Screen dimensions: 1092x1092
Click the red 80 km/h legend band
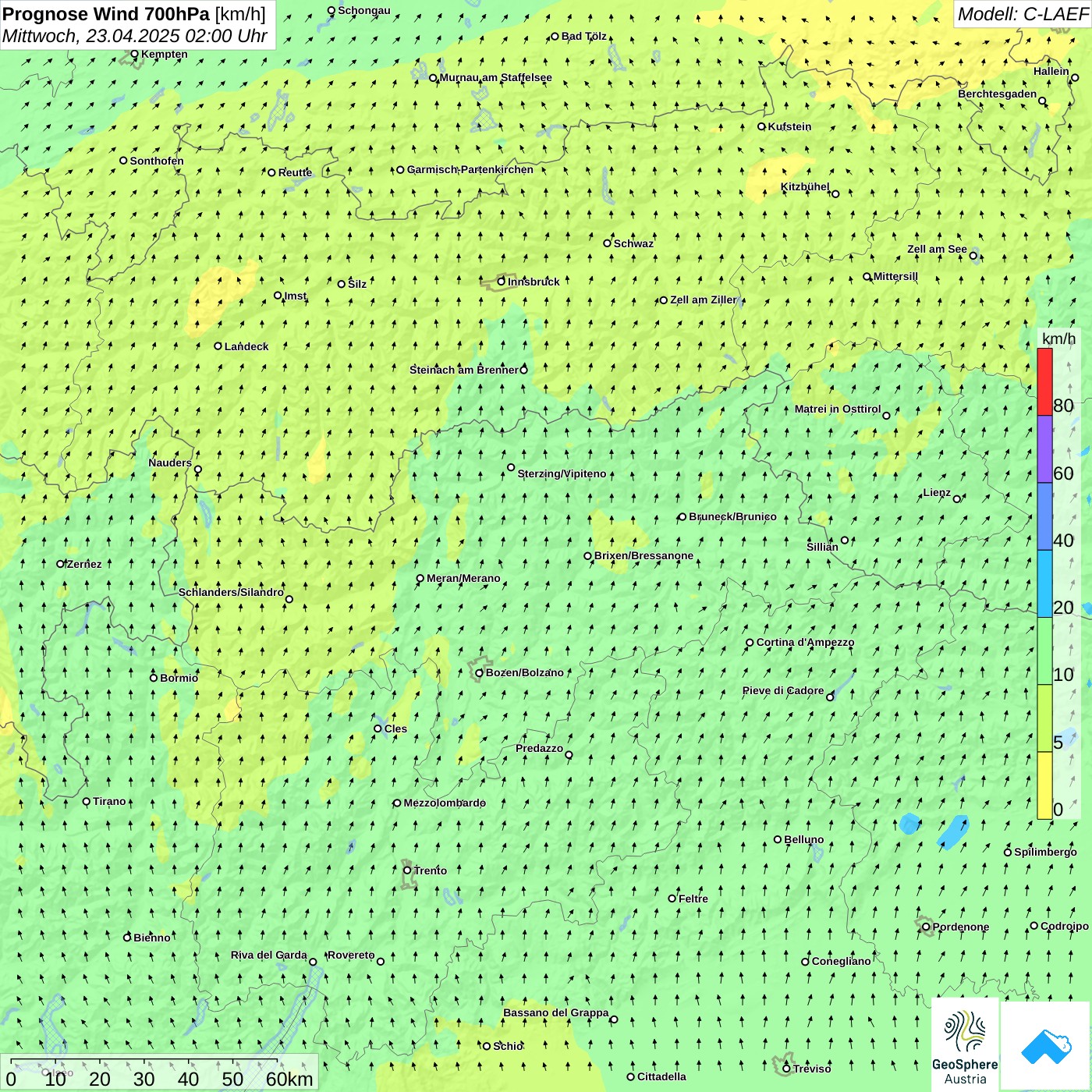pos(1044,381)
